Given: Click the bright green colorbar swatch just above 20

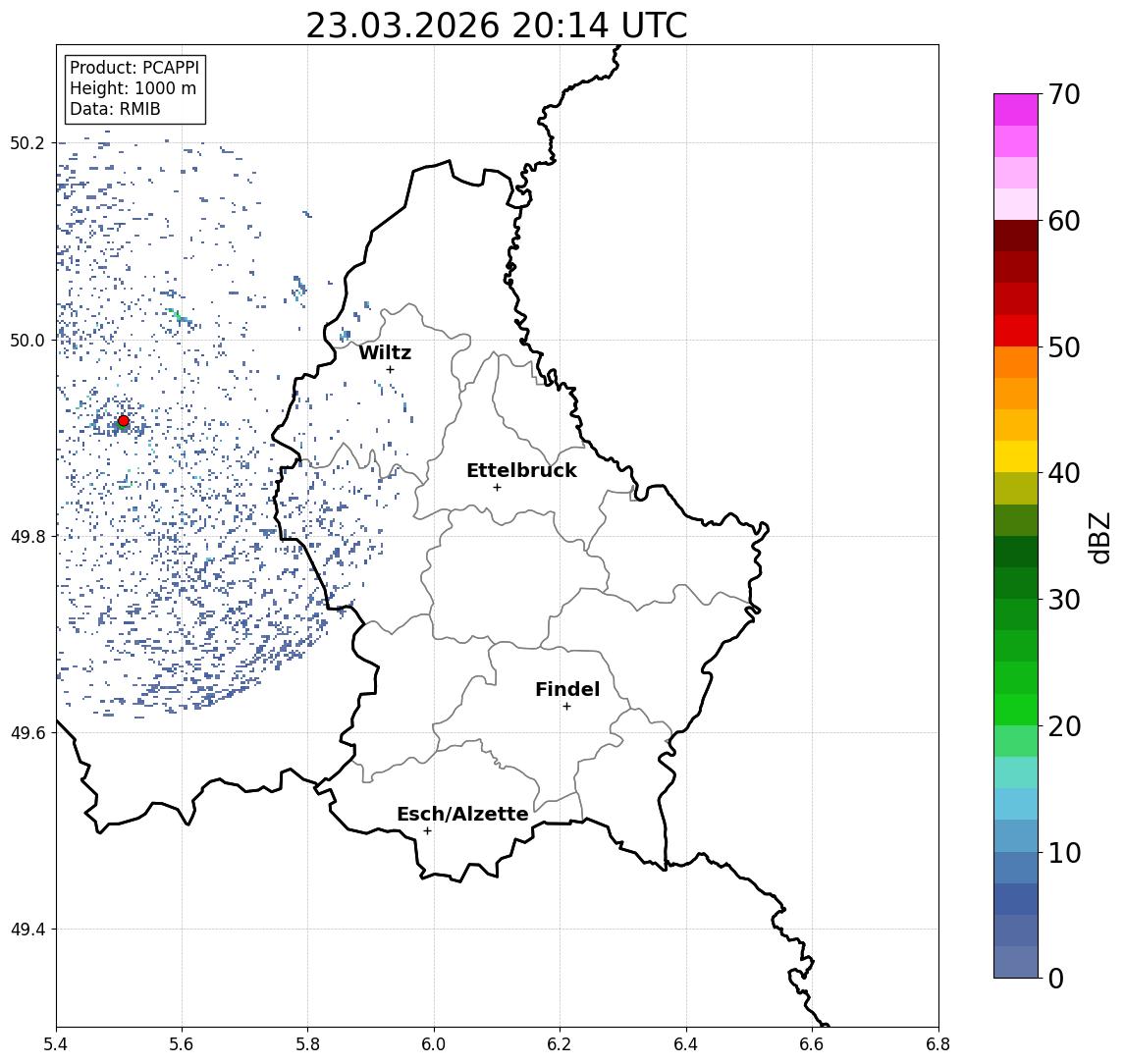Looking at the screenshot, I should pos(1016,709).
